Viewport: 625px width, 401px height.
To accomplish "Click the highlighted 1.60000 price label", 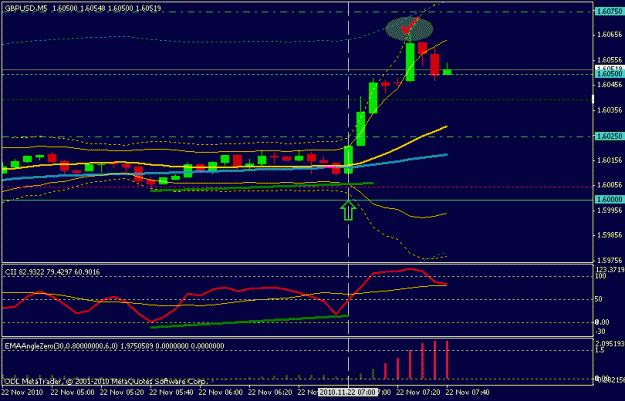I will click(x=609, y=199).
